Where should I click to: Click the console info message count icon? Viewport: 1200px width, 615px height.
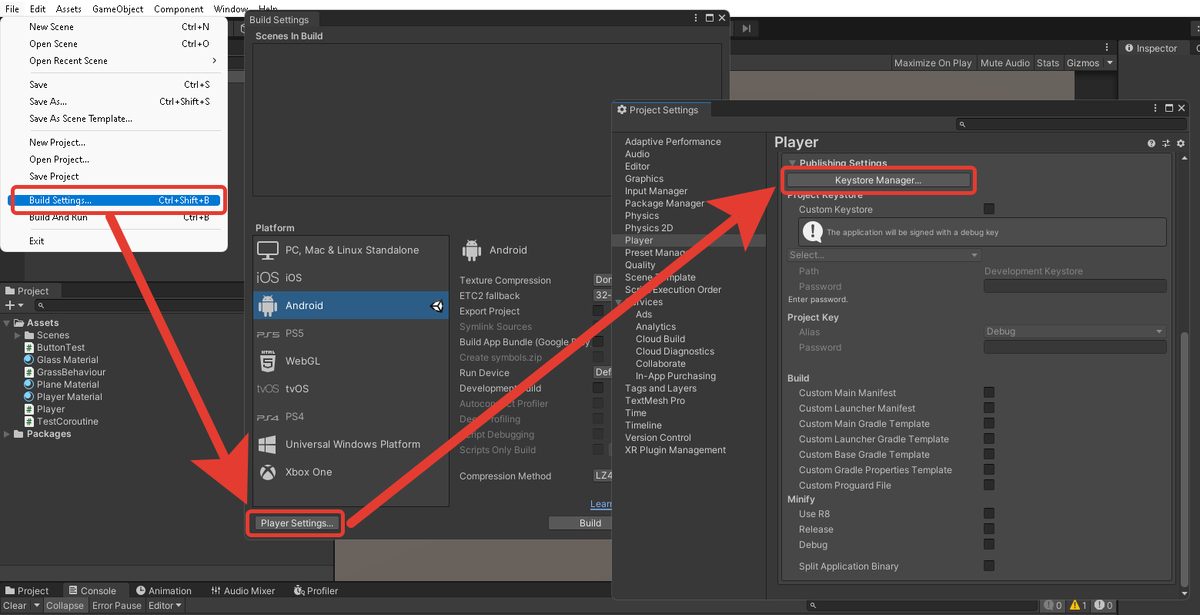pos(1047,606)
